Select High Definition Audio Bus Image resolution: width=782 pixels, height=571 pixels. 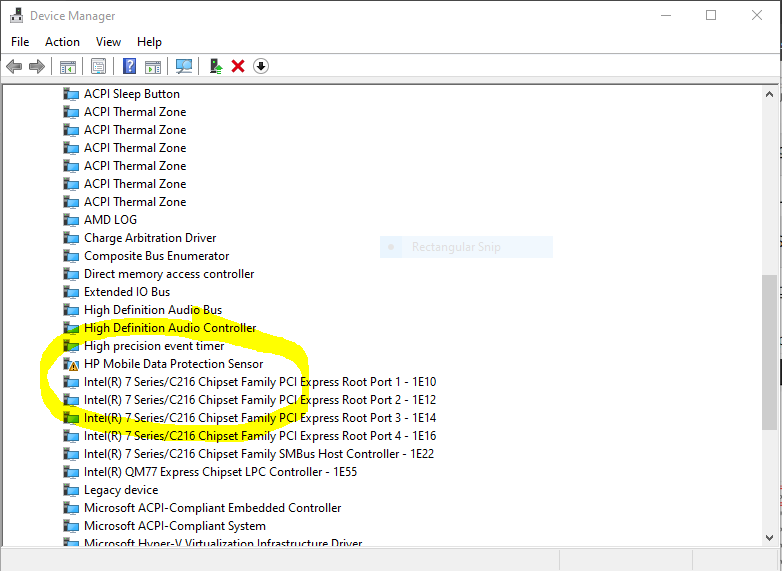point(153,310)
